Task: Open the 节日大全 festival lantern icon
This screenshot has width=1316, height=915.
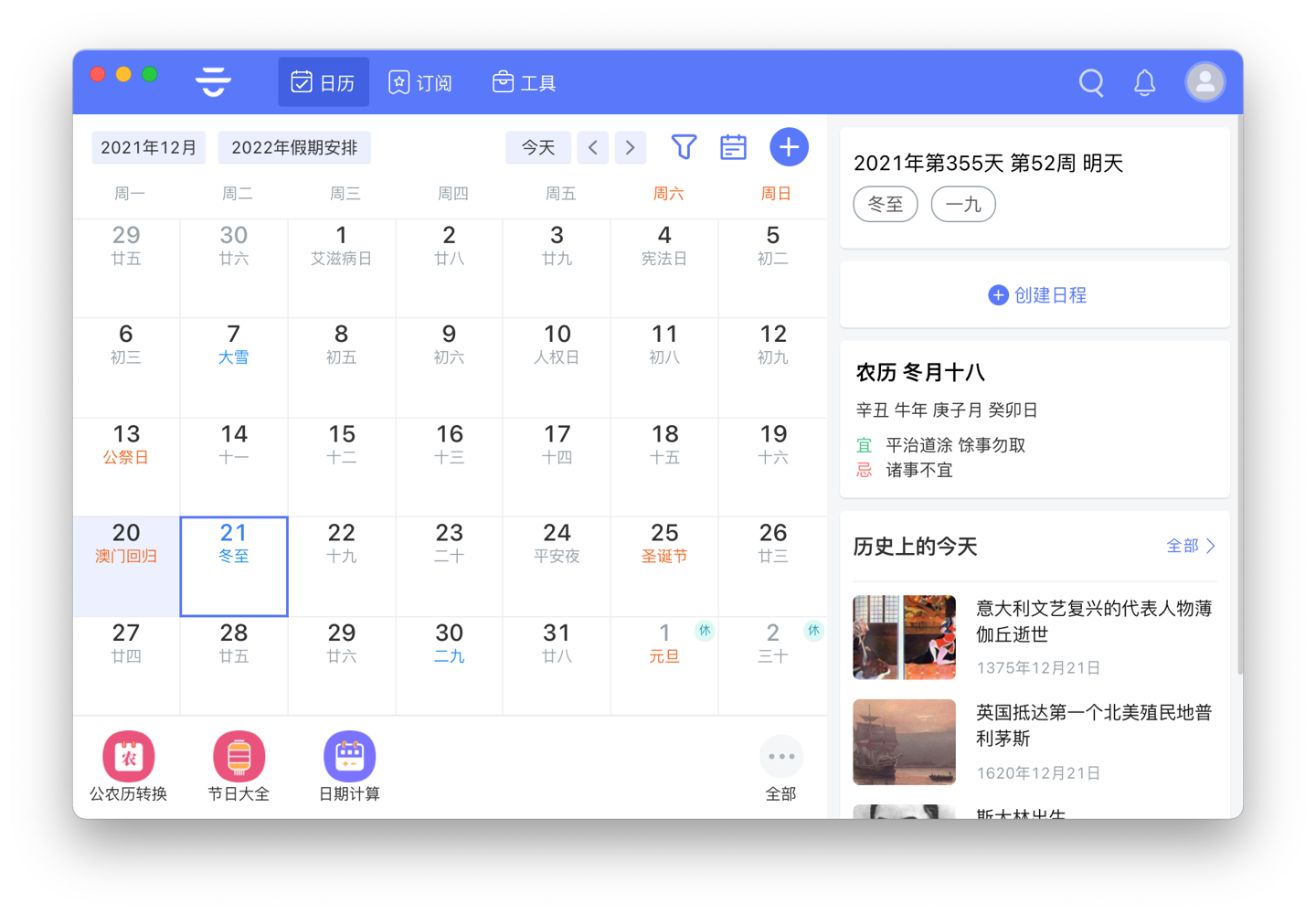Action: pos(239,757)
